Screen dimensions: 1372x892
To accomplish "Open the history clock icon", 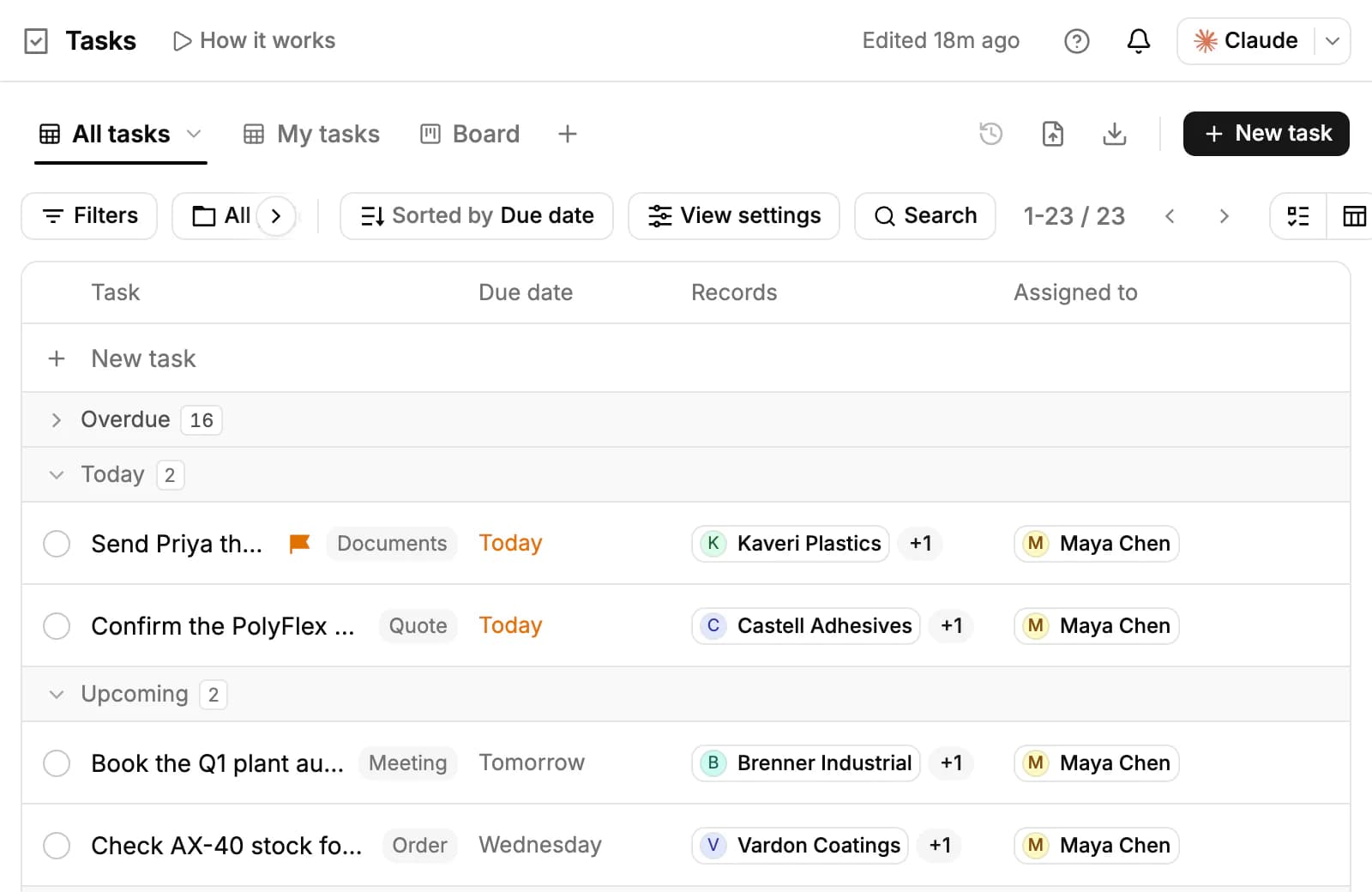I will pos(990,134).
